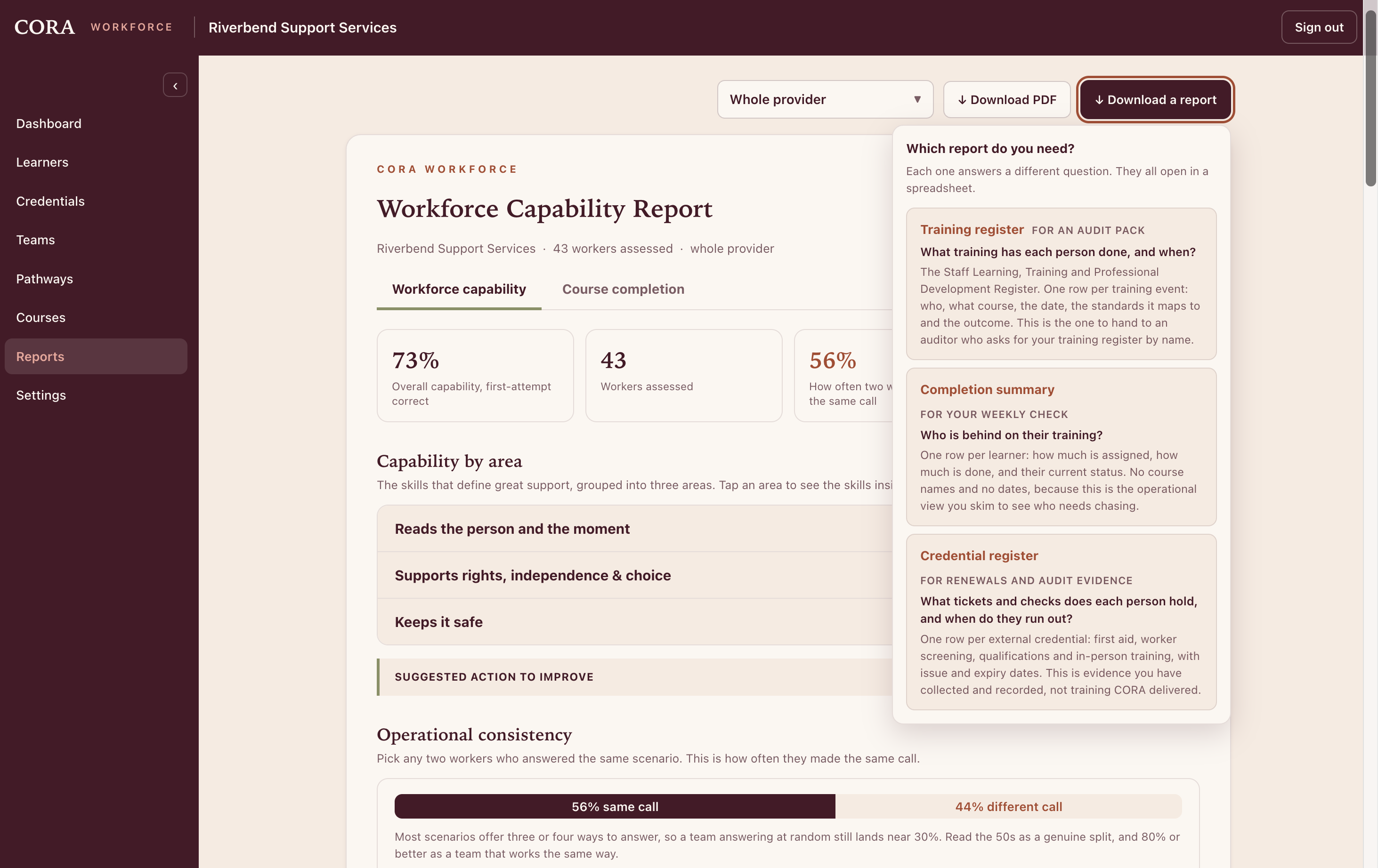Expand Supports rights, independence & choice area
Image resolution: width=1378 pixels, height=868 pixels.
coord(634,575)
